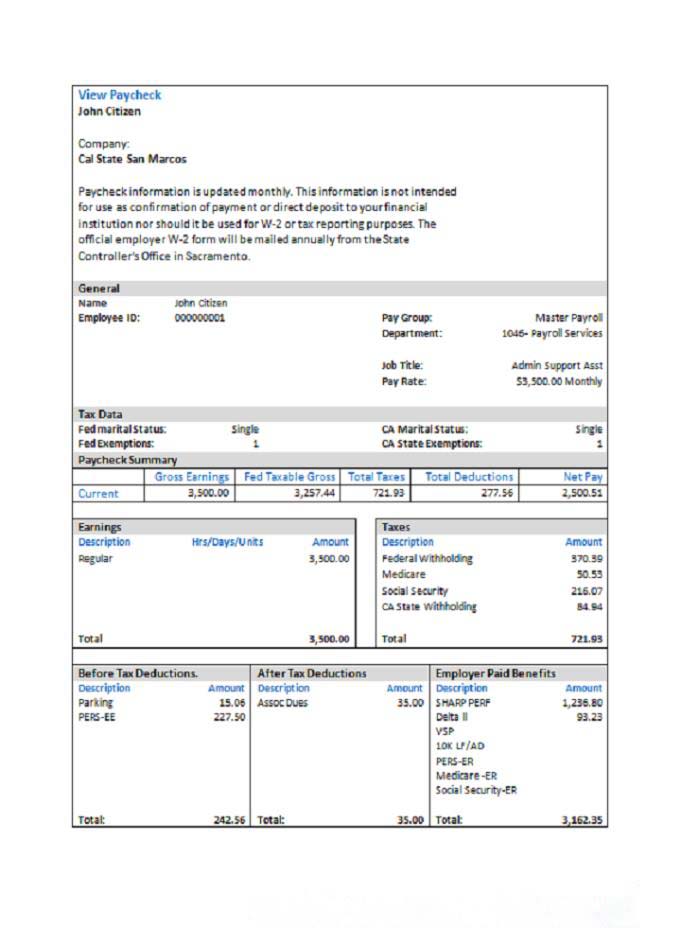Screen dimensions: 681x946
Task: Select the Current row label in Paycheck Summary
Action: pos(98,493)
